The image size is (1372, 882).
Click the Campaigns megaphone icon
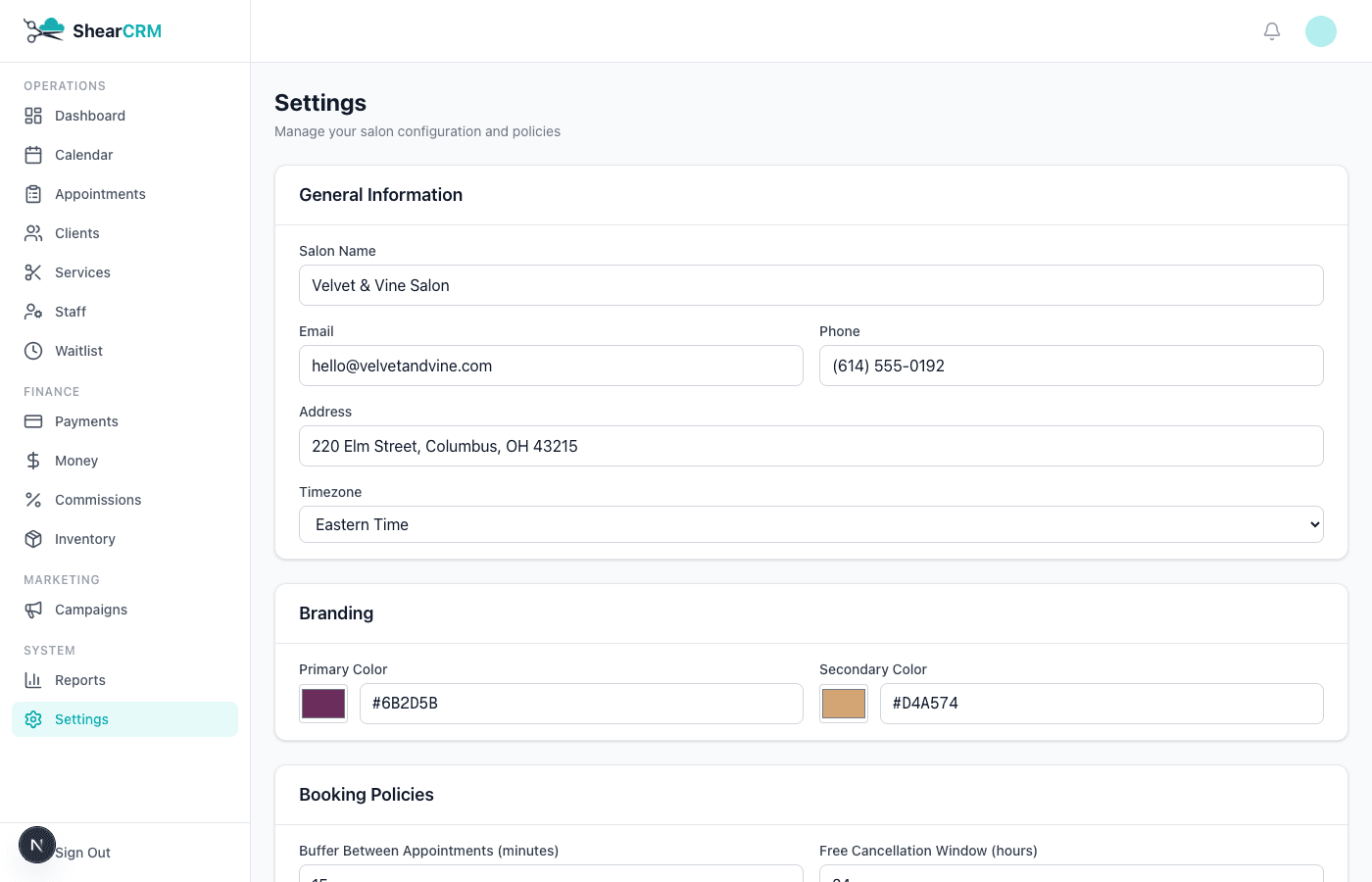33,610
